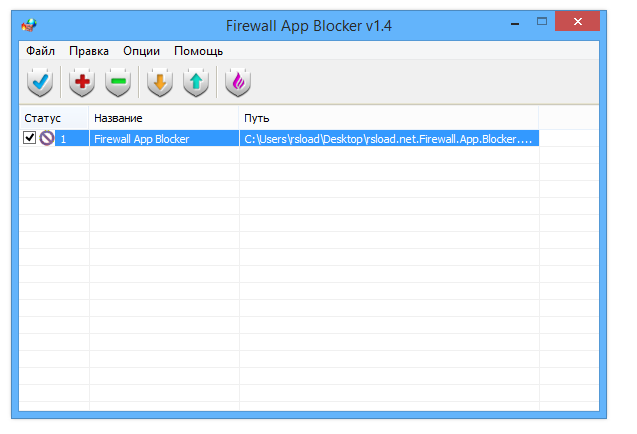Click the red plus shield icon
The width and height of the screenshot is (637, 434).
coord(81,83)
